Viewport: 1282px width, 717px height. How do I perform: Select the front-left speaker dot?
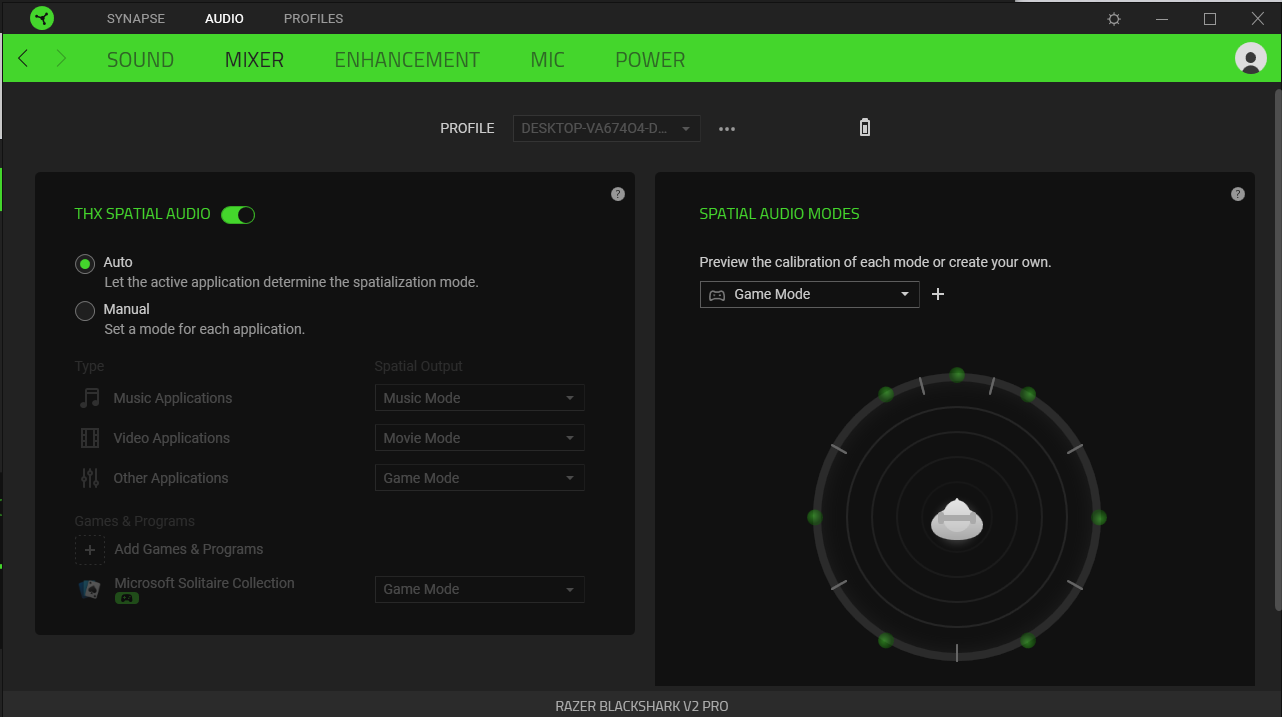(886, 394)
